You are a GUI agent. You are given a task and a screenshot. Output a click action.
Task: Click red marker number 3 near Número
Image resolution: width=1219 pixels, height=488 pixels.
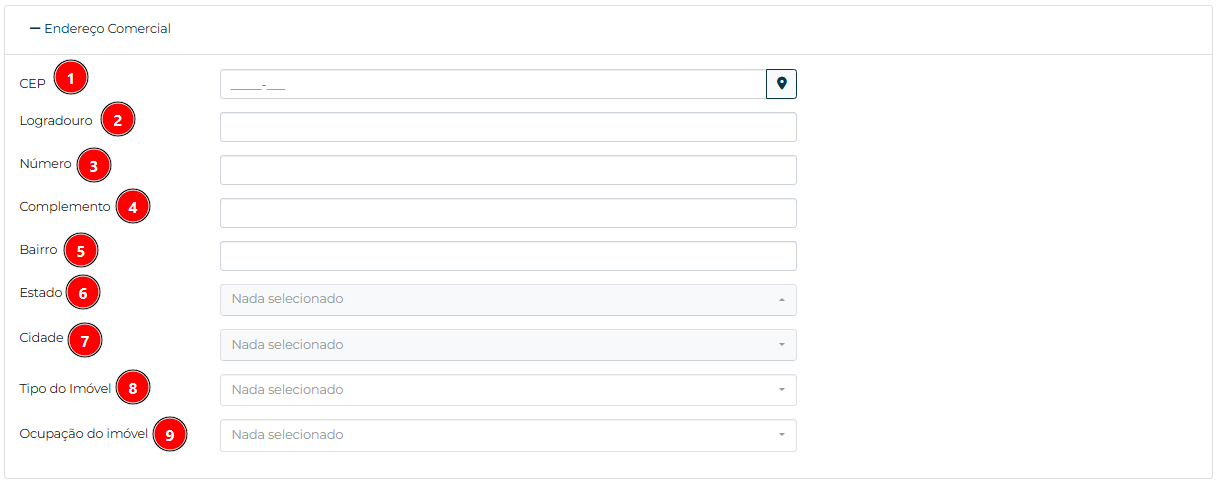tap(93, 165)
